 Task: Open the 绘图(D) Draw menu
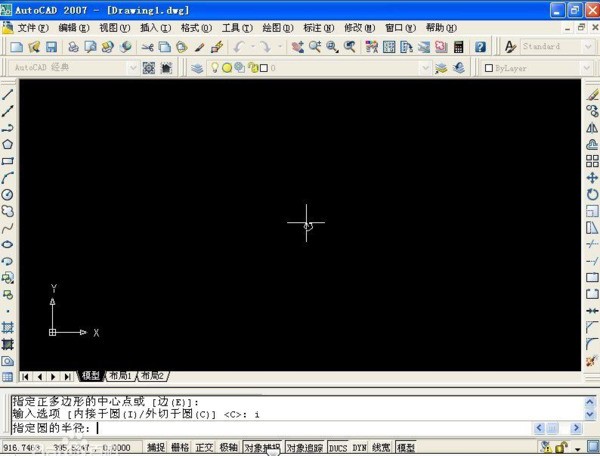click(x=273, y=28)
